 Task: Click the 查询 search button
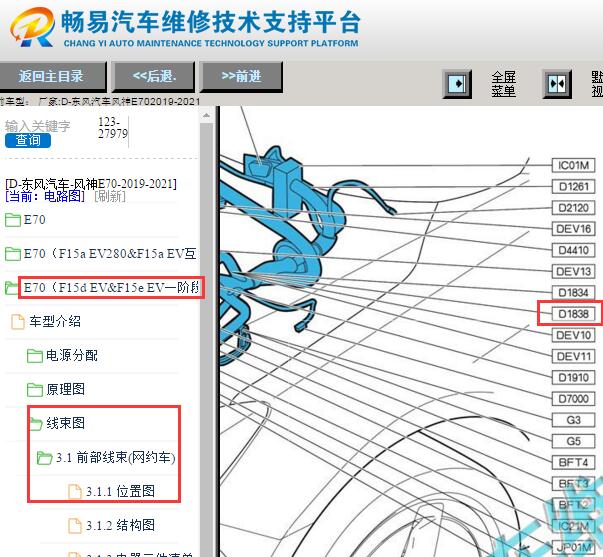[28, 140]
